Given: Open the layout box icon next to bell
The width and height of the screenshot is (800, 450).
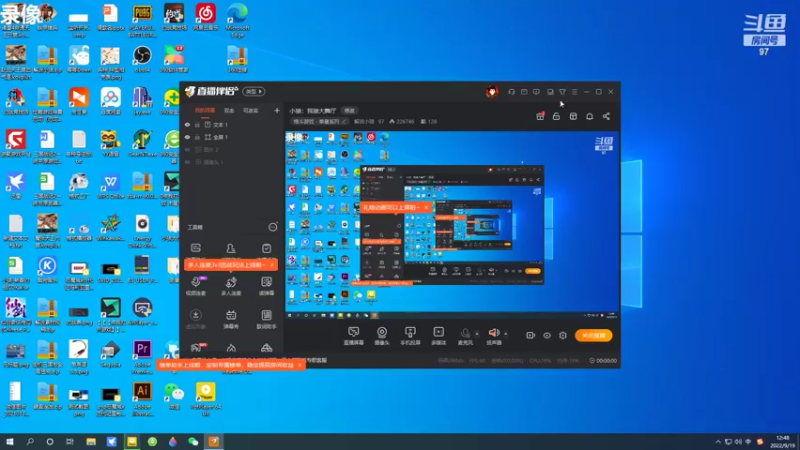Looking at the screenshot, I should [x=573, y=116].
